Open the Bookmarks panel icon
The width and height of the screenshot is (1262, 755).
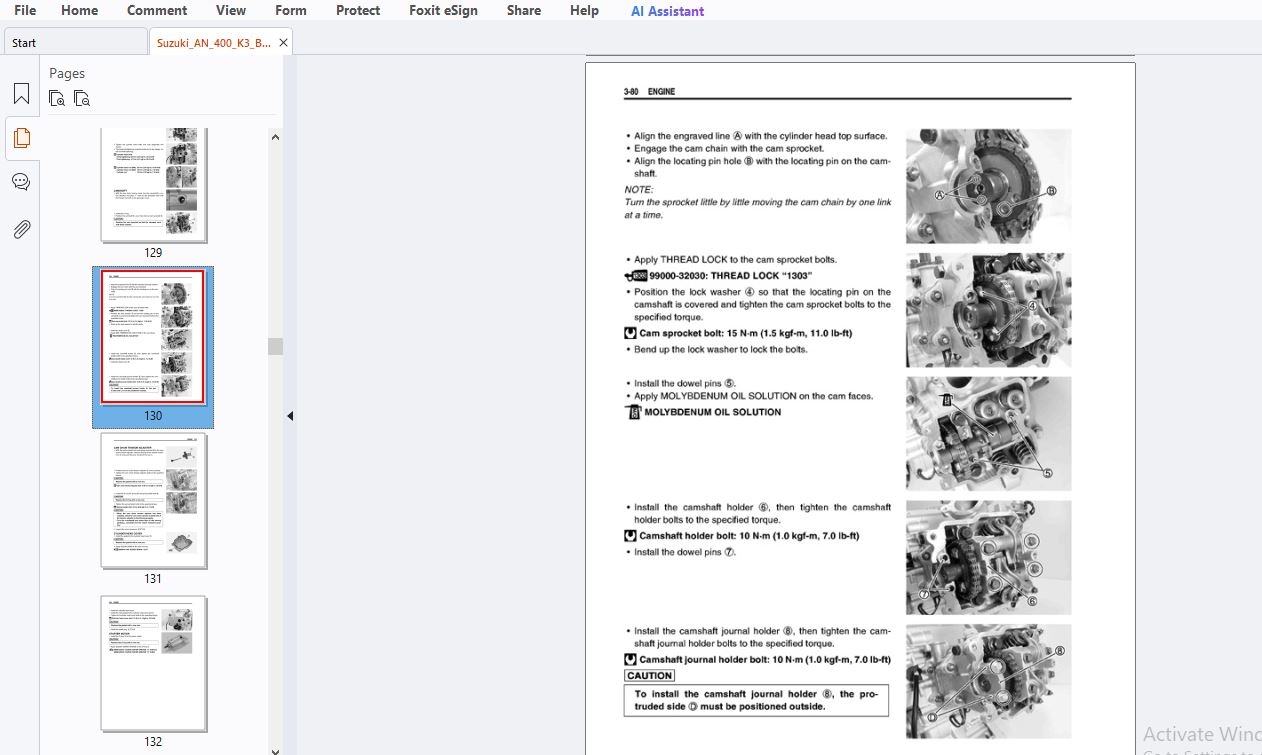coord(21,94)
